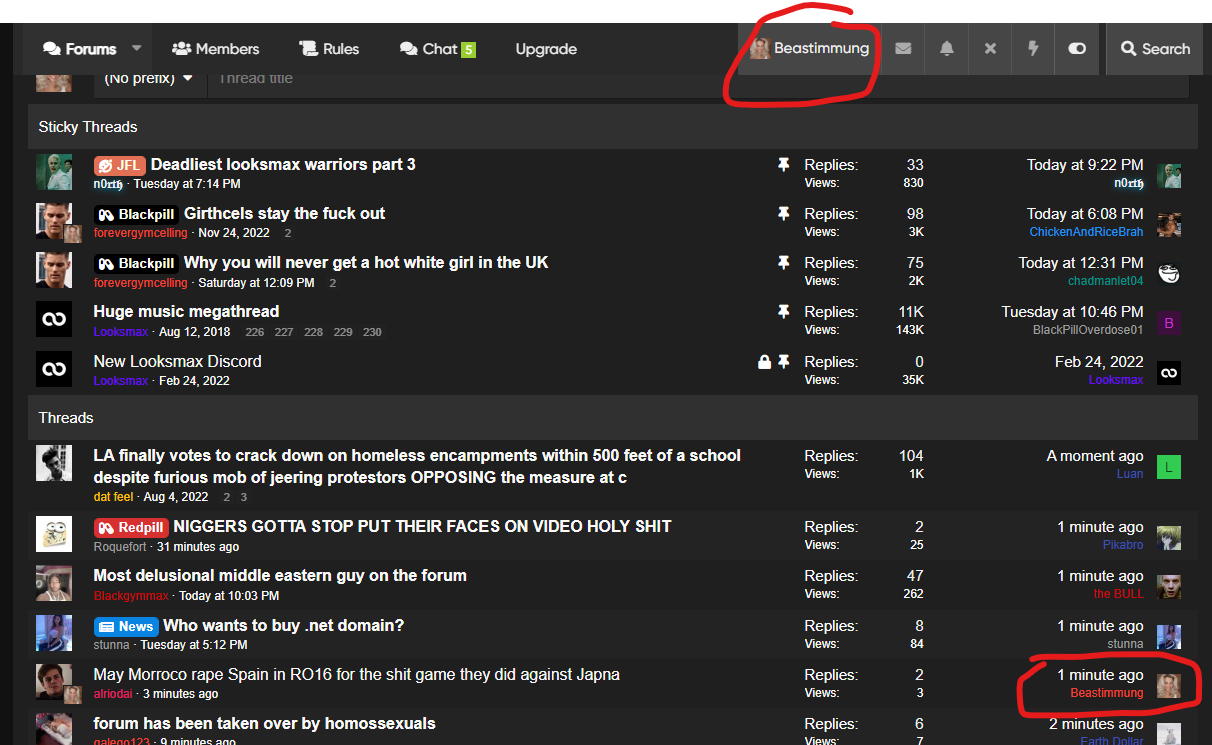Screen dimensions: 1212x745
Task: Open the last poster ChickenAndRiceBrah profile
Action: [x=1086, y=232]
